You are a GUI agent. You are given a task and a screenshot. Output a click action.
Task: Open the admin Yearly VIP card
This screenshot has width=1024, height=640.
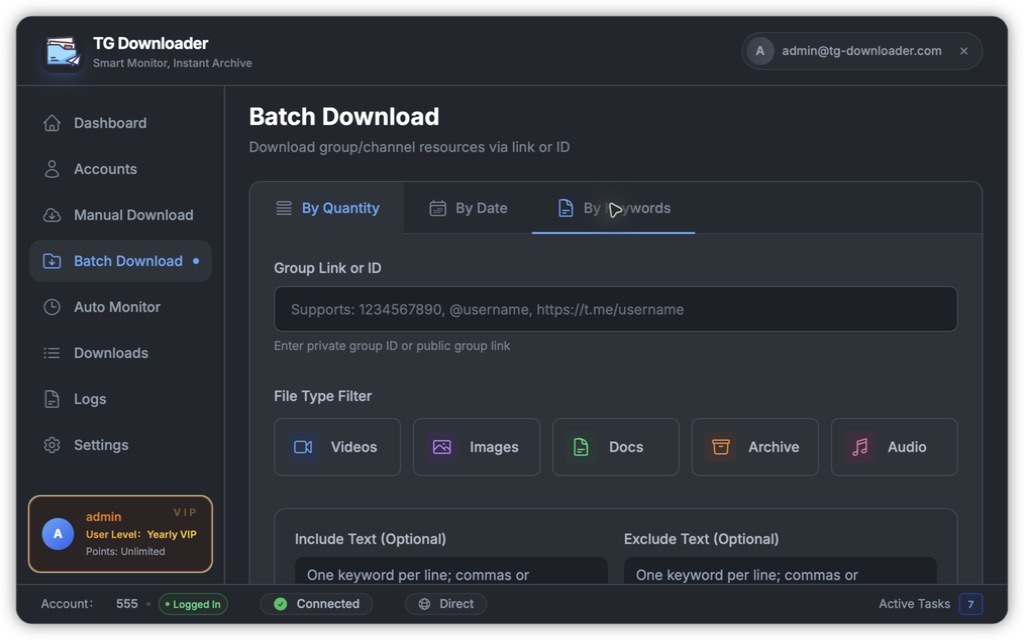coord(120,534)
